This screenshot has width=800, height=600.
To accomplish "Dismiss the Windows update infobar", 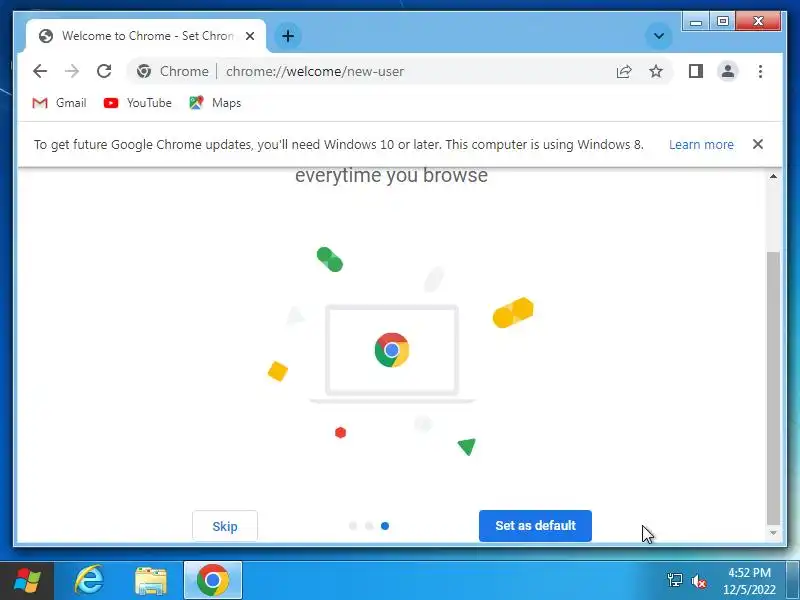I will [758, 144].
